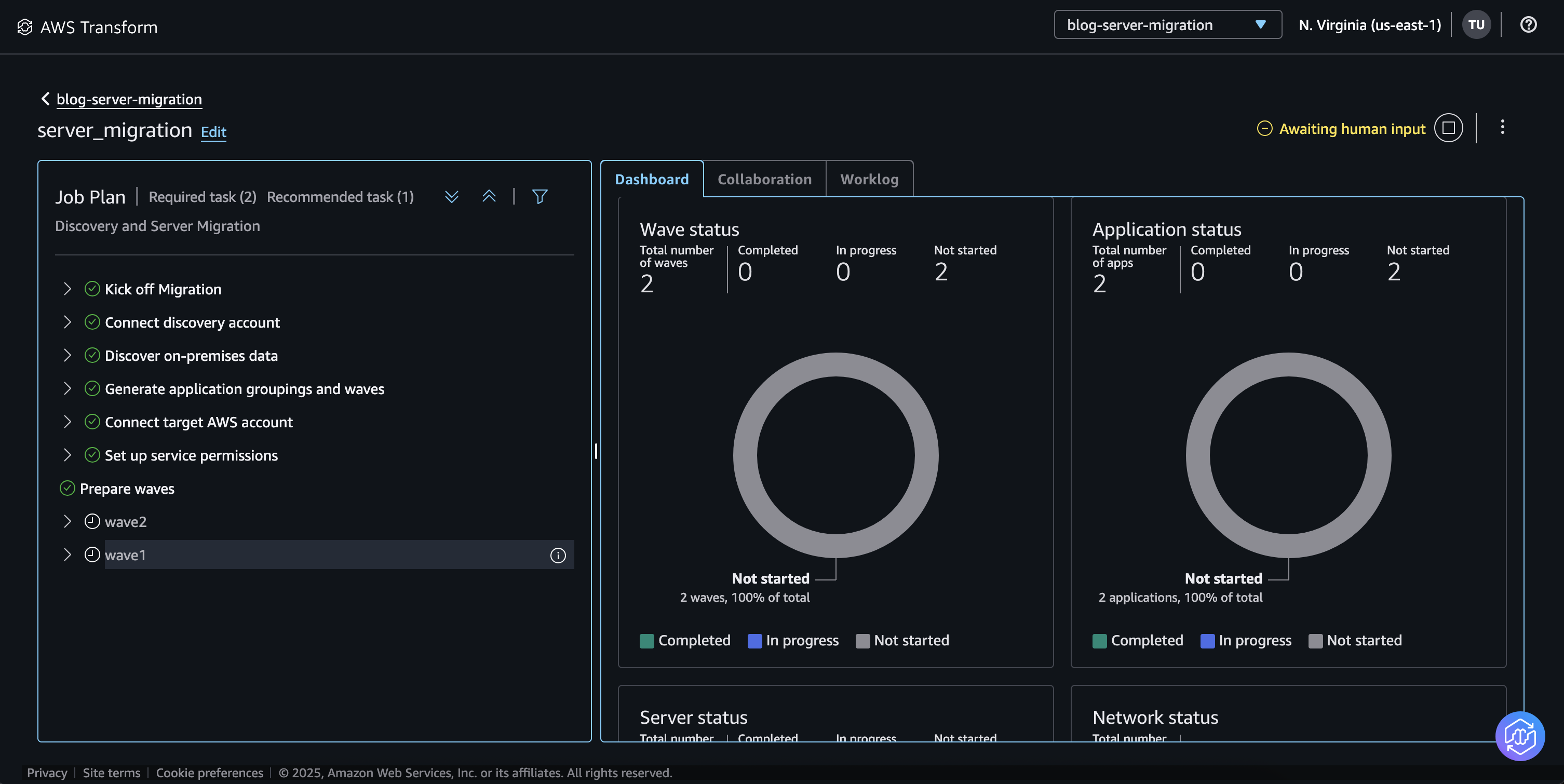1564x784 pixels.
Task: Toggle the stop control beside Awaiting human input
Action: 1448,128
